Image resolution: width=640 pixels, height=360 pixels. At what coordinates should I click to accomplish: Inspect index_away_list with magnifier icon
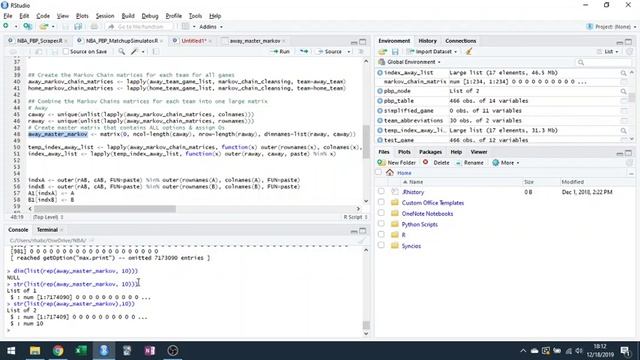[x=623, y=73]
